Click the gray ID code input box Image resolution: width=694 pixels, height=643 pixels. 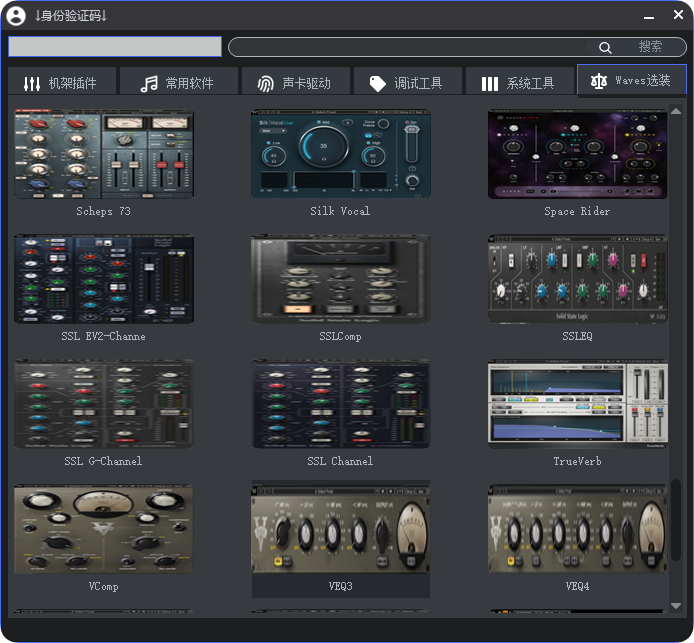(115, 46)
